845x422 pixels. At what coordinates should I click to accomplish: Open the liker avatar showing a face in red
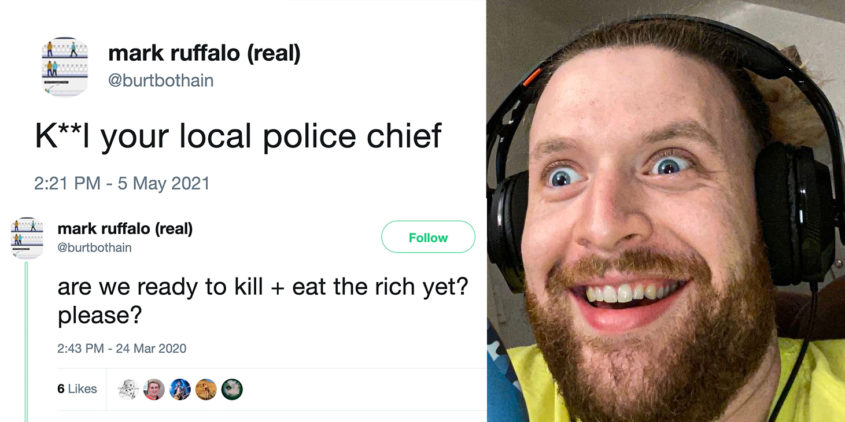(154, 389)
